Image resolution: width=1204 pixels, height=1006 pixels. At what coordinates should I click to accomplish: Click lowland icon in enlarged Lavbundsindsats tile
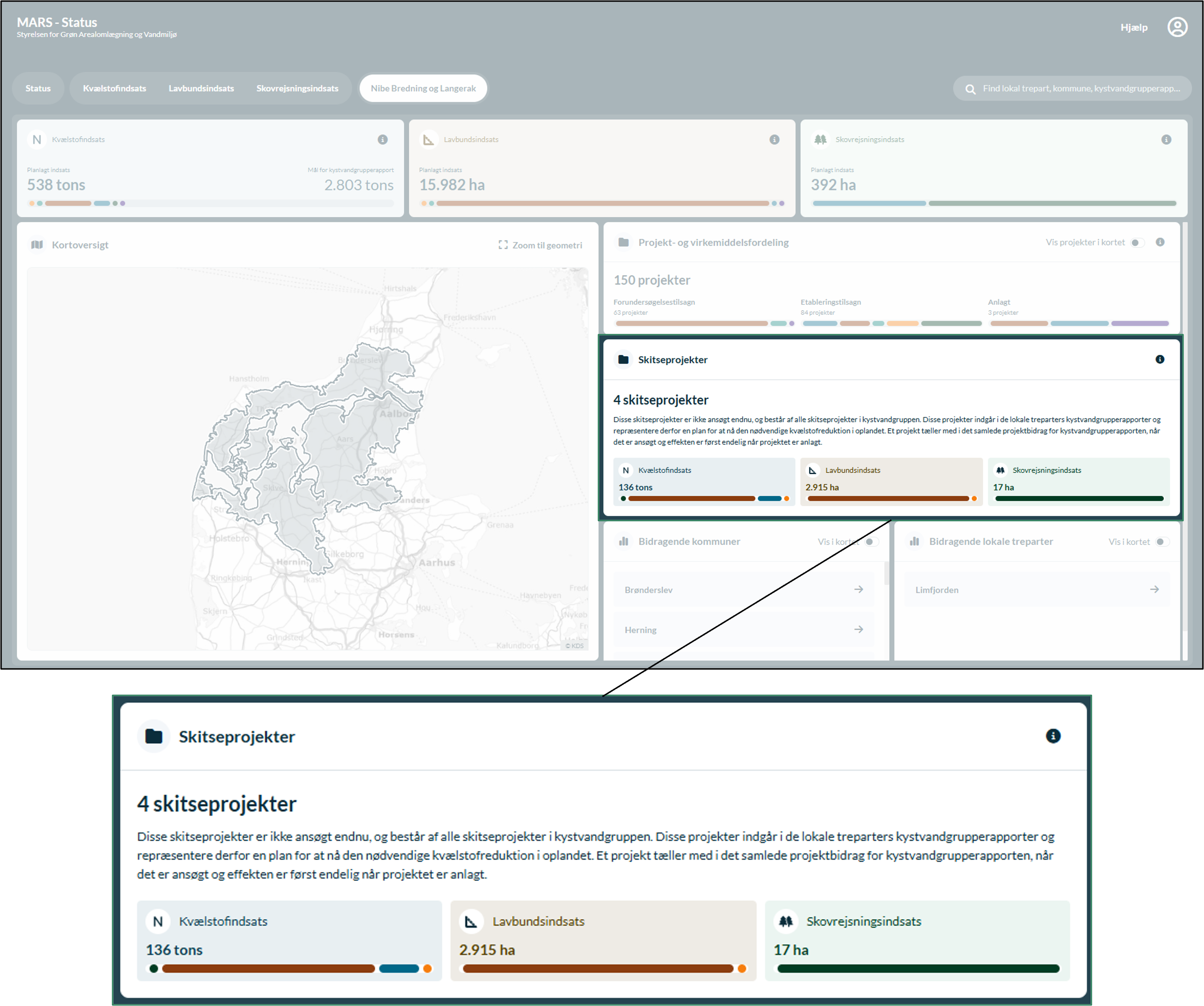pos(471,921)
